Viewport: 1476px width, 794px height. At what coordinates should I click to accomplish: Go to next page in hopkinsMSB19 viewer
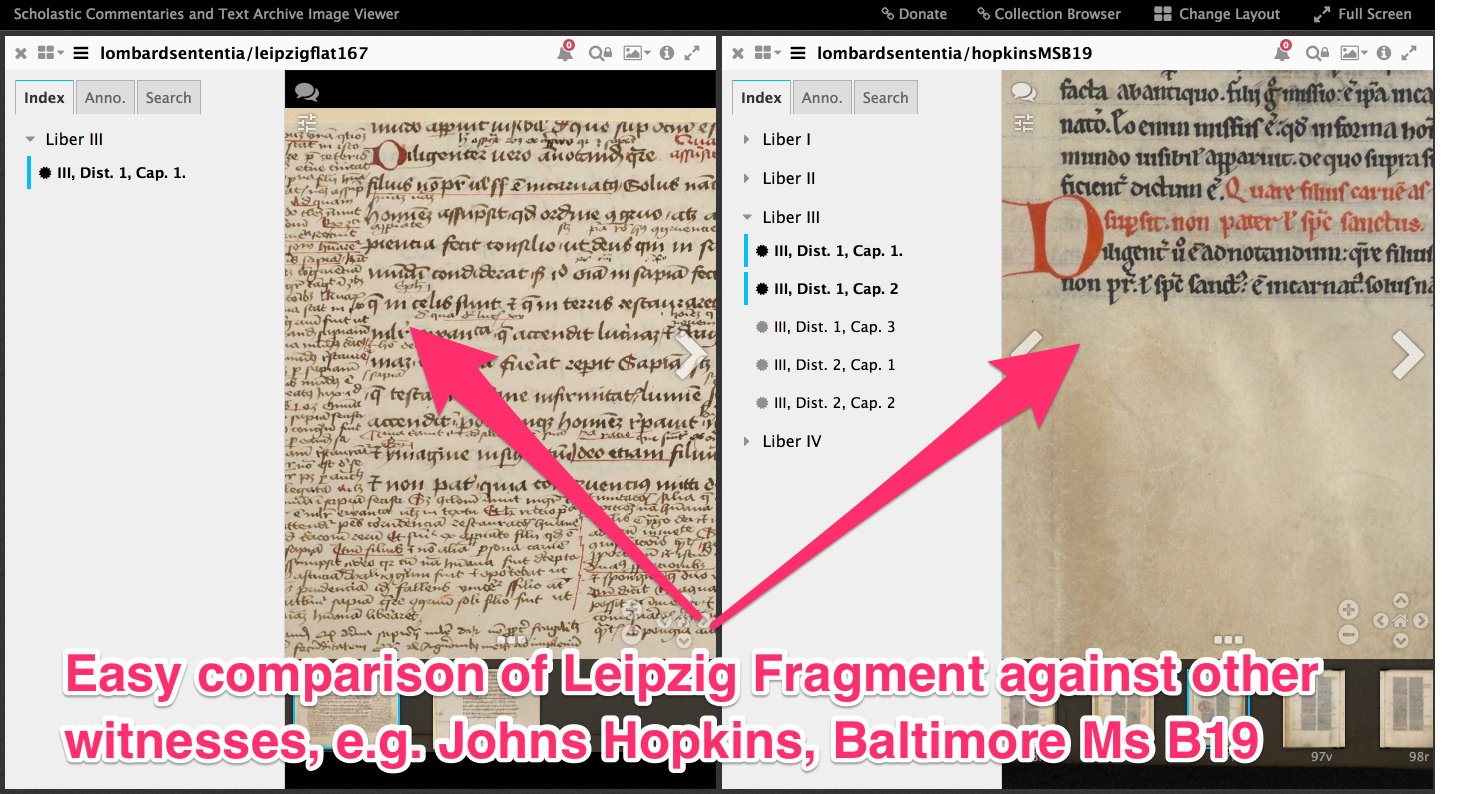point(1408,354)
